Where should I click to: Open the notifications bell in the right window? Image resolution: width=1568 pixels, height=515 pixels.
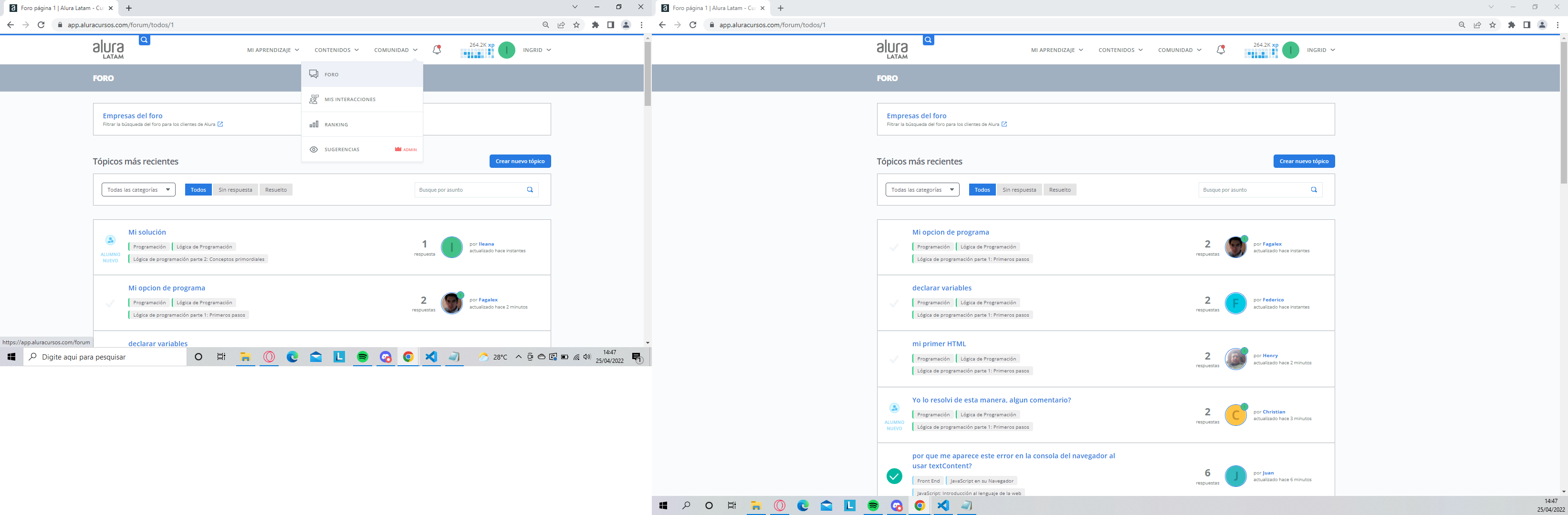coord(1221,50)
